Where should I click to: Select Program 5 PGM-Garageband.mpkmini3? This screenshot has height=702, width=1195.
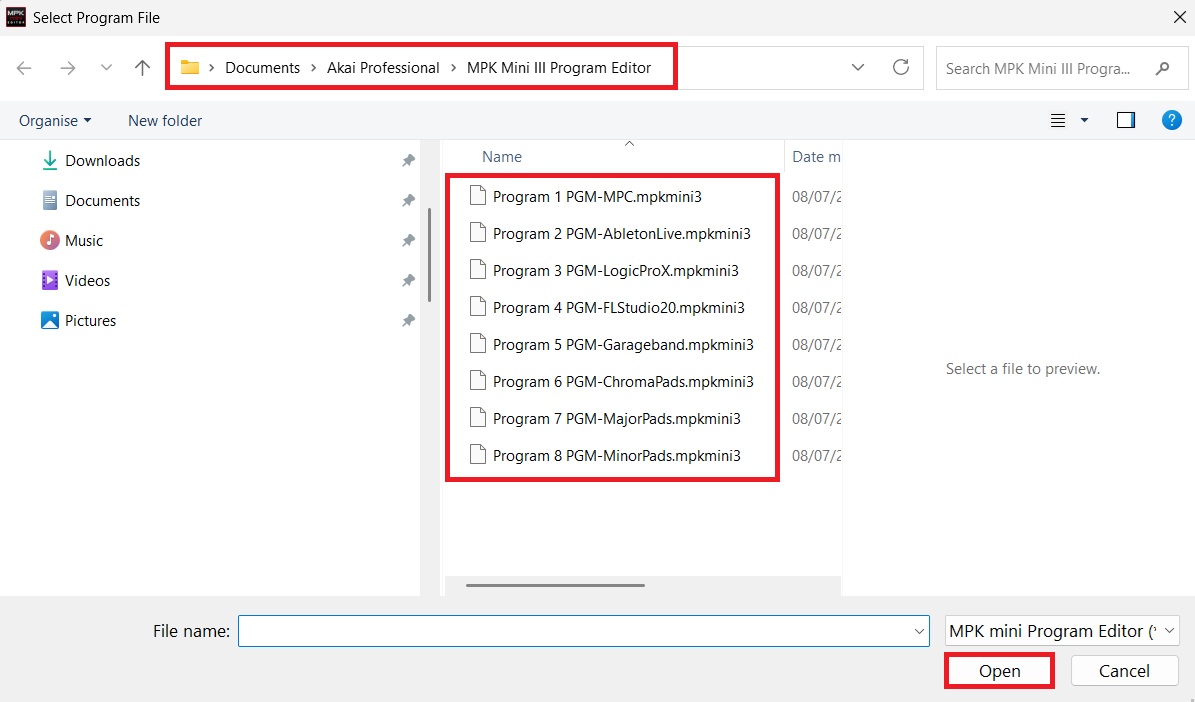(623, 345)
